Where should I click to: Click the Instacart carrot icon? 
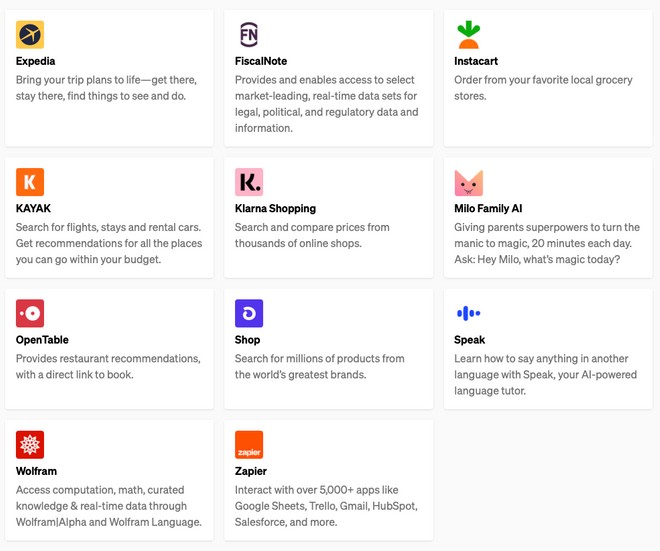click(x=468, y=34)
